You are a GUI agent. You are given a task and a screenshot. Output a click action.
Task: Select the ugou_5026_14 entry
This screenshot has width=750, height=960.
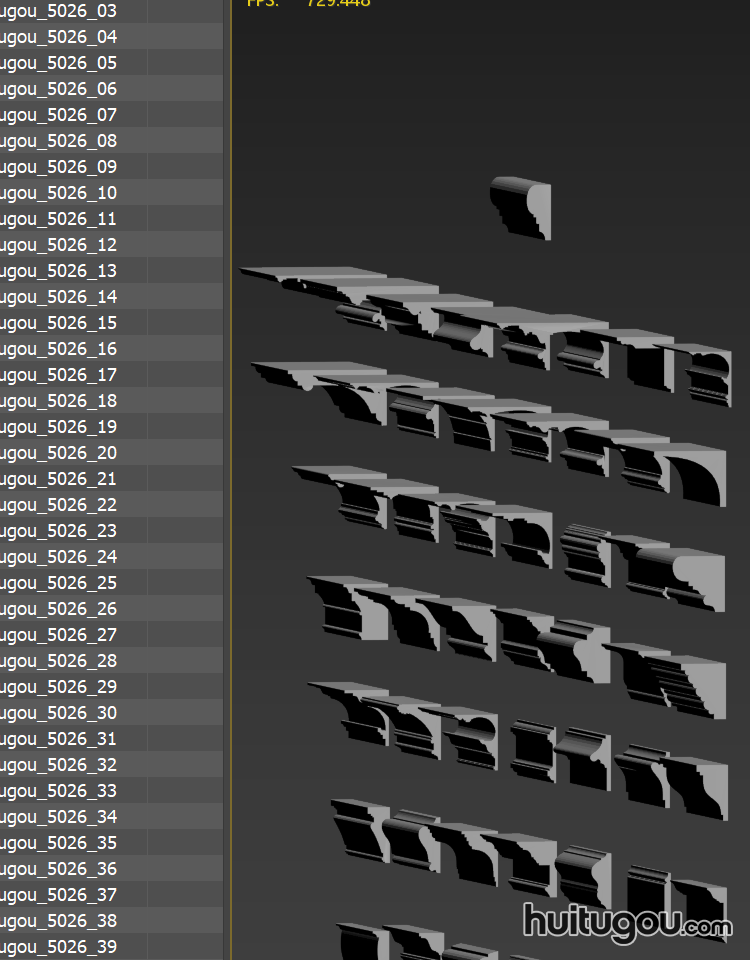pos(111,297)
